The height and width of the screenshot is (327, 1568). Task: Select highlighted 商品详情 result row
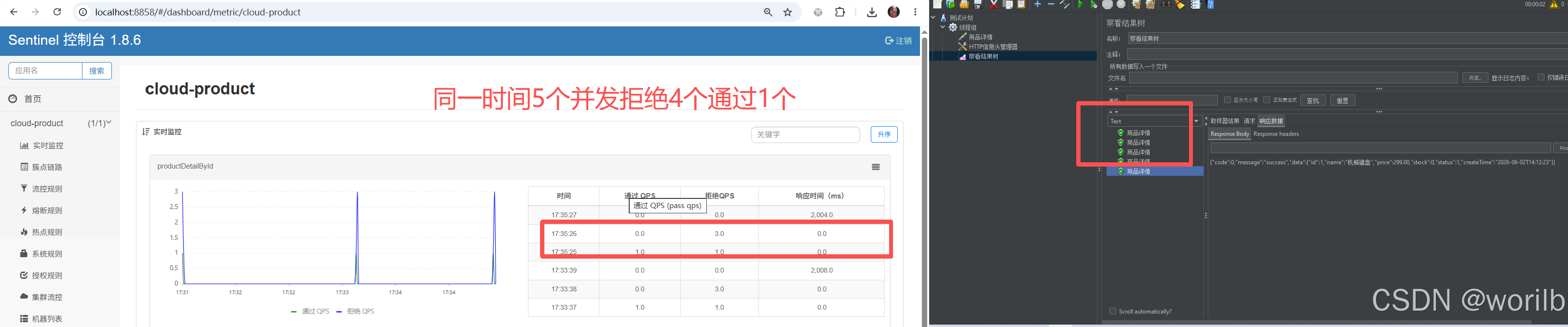[1155, 171]
